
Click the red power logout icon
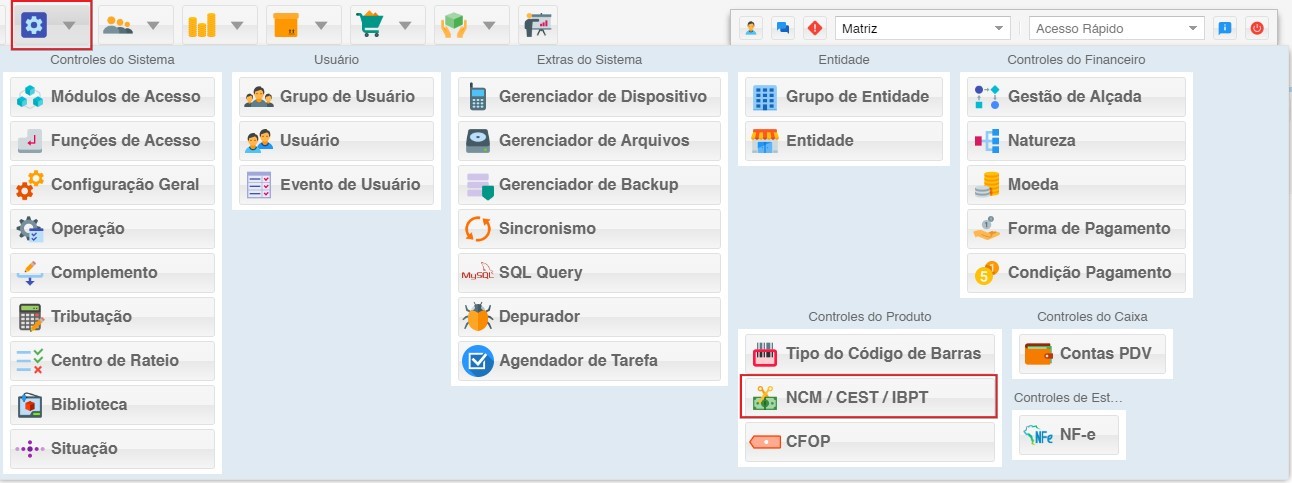(x=1256, y=28)
